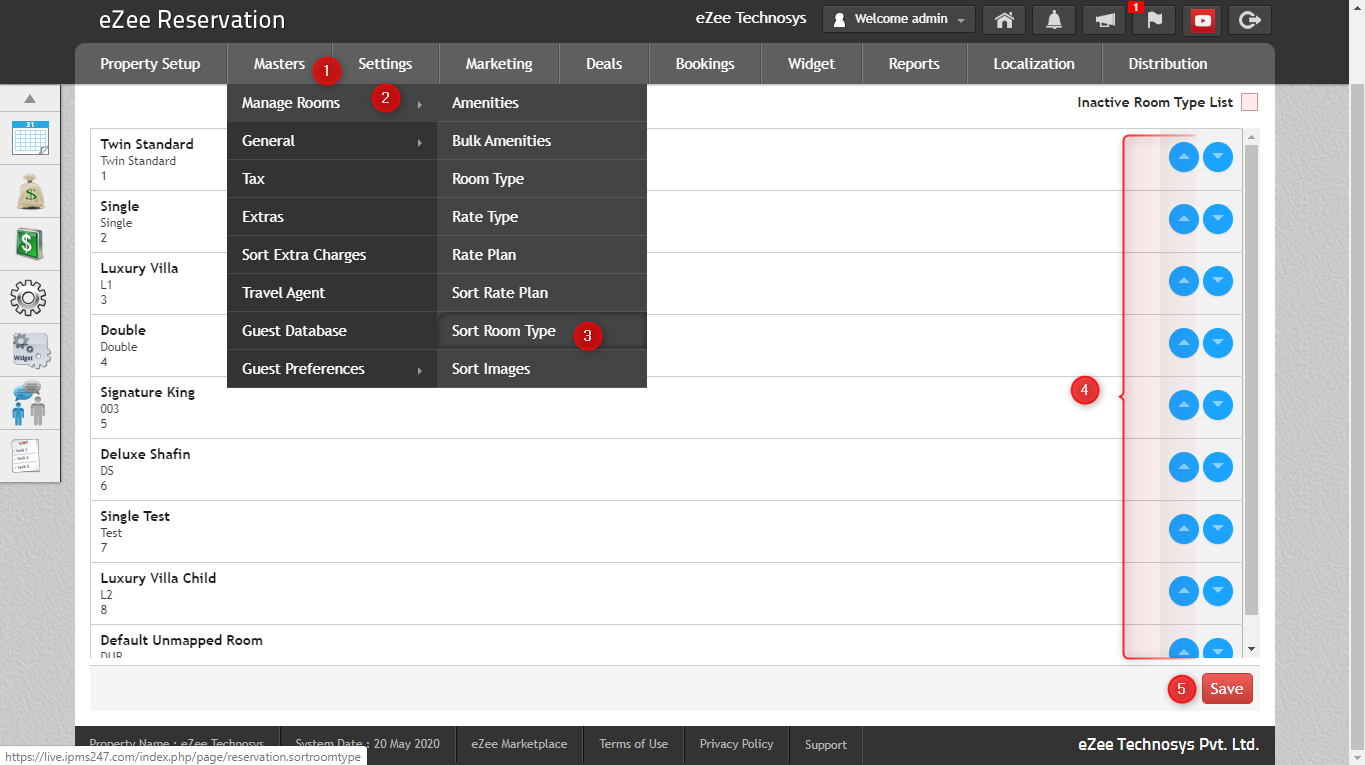Open the Property Setup menu
Screen dimensions: 1365x765
coord(150,64)
